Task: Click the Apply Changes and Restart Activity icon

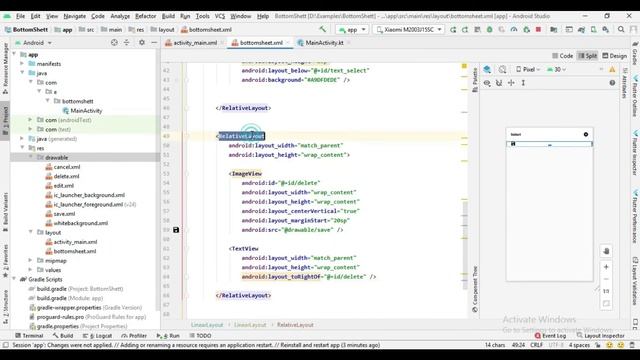Action: tap(465, 29)
